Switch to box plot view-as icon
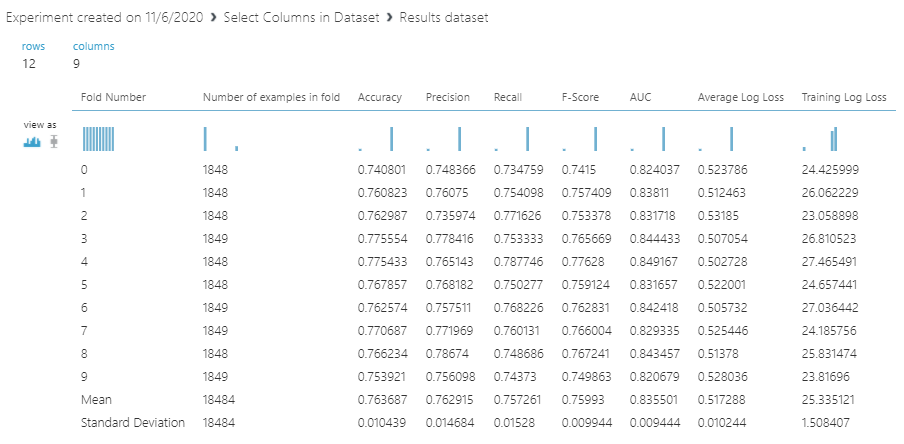Screen dimensions: 904x444 click(54, 141)
